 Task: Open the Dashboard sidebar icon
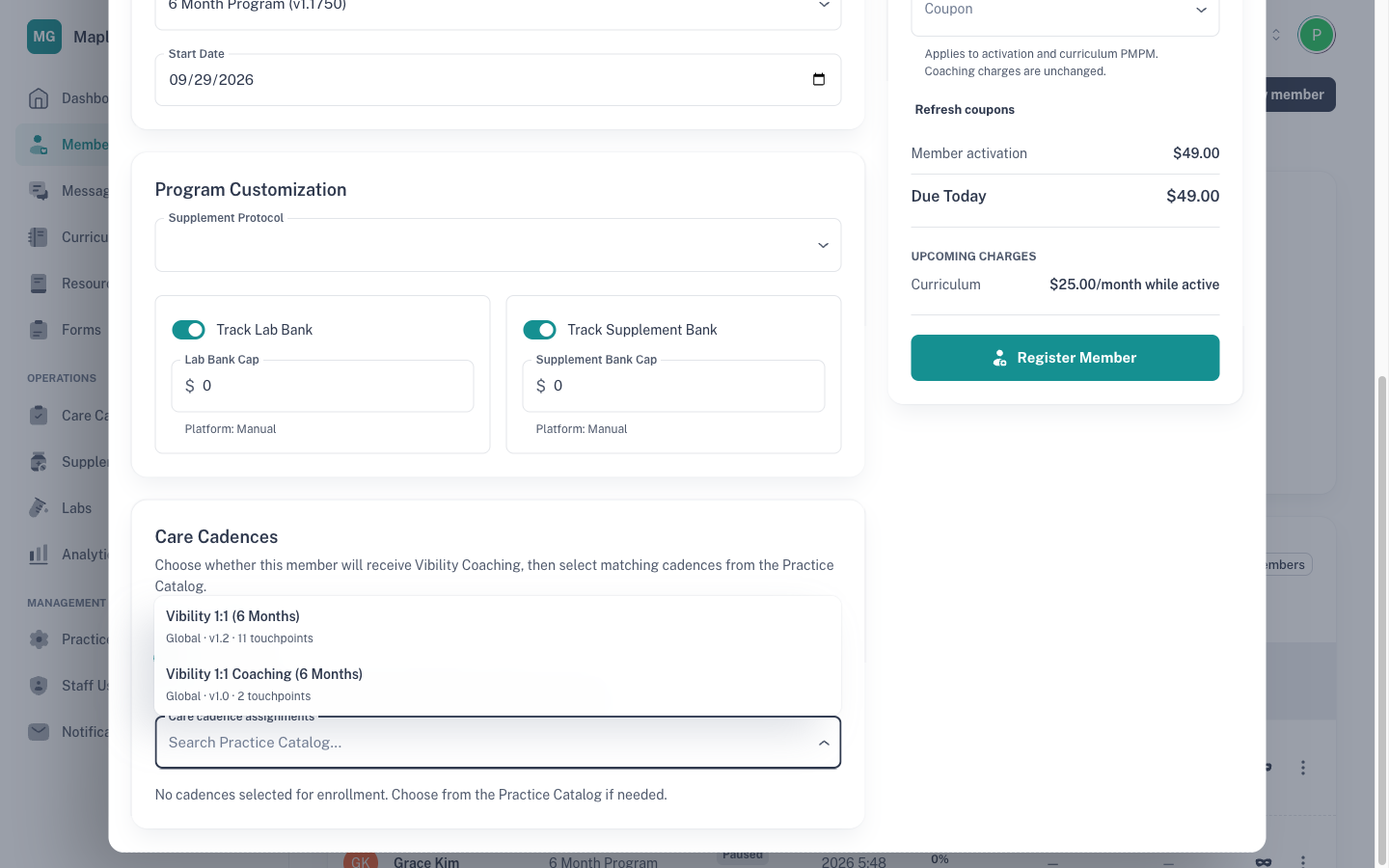click(39, 98)
